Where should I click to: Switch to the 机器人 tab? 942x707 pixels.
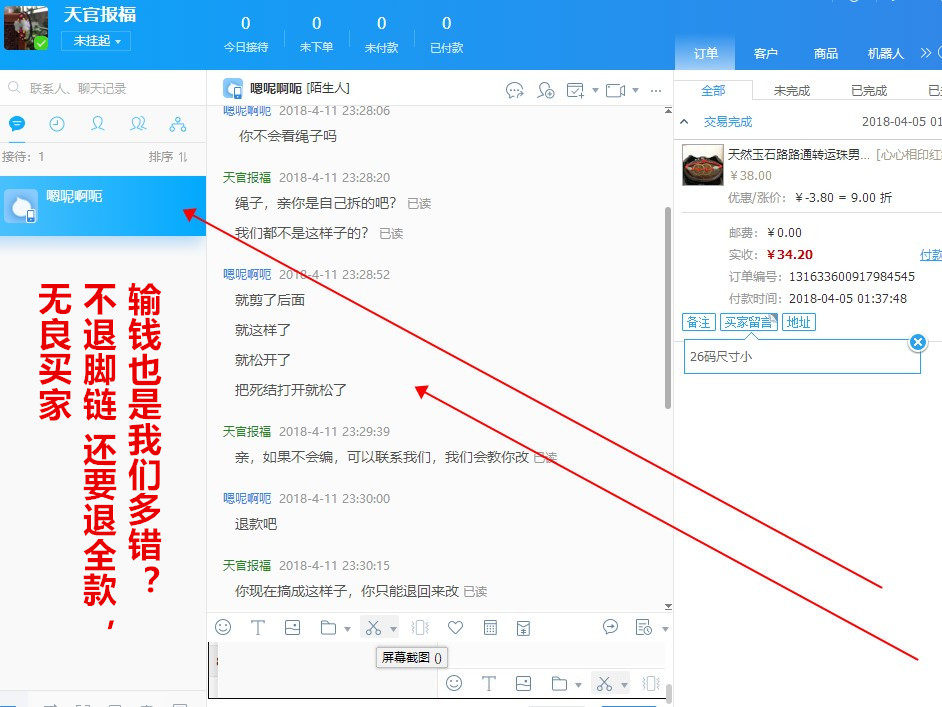point(886,53)
